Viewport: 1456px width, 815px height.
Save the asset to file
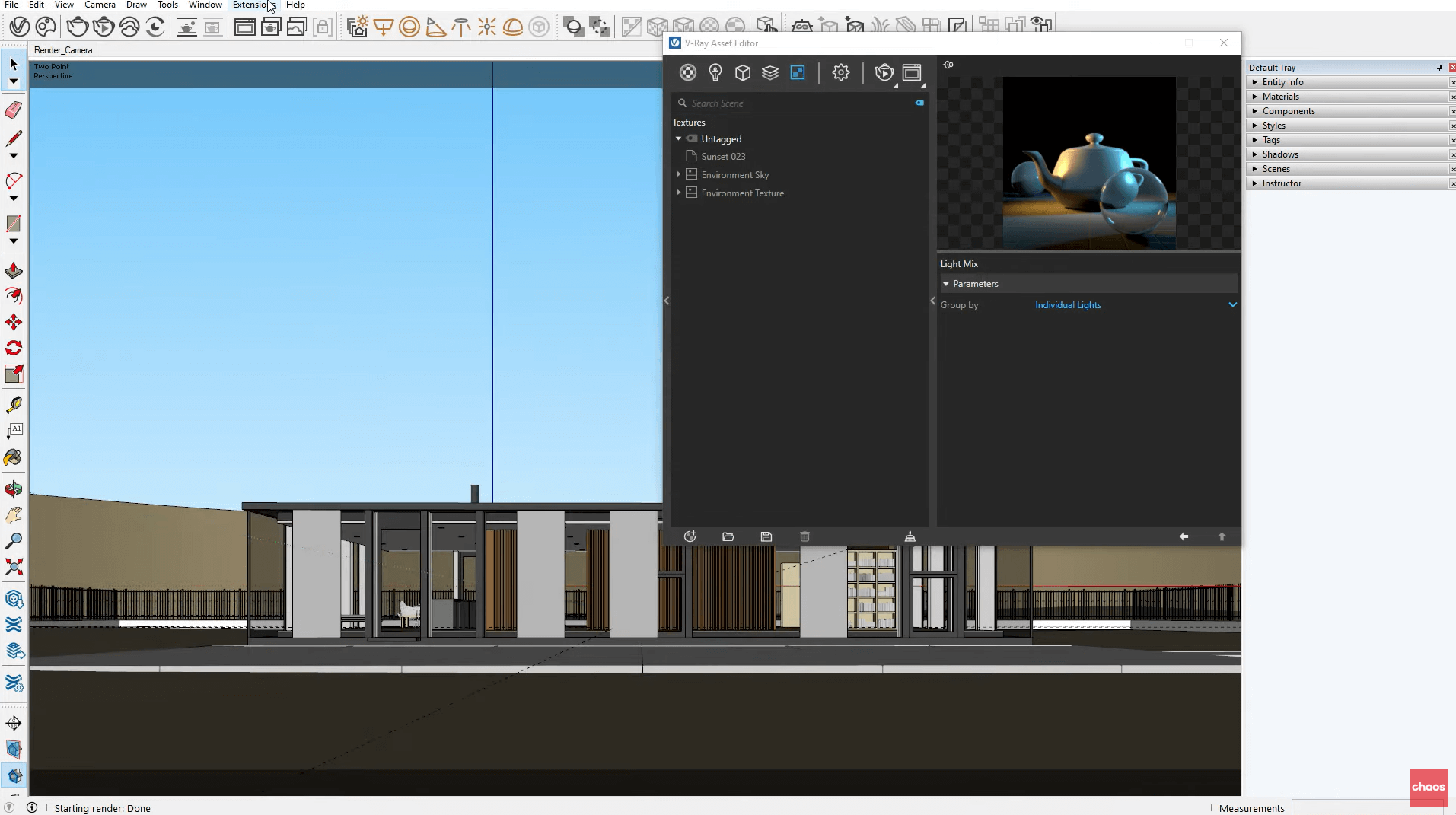point(766,536)
